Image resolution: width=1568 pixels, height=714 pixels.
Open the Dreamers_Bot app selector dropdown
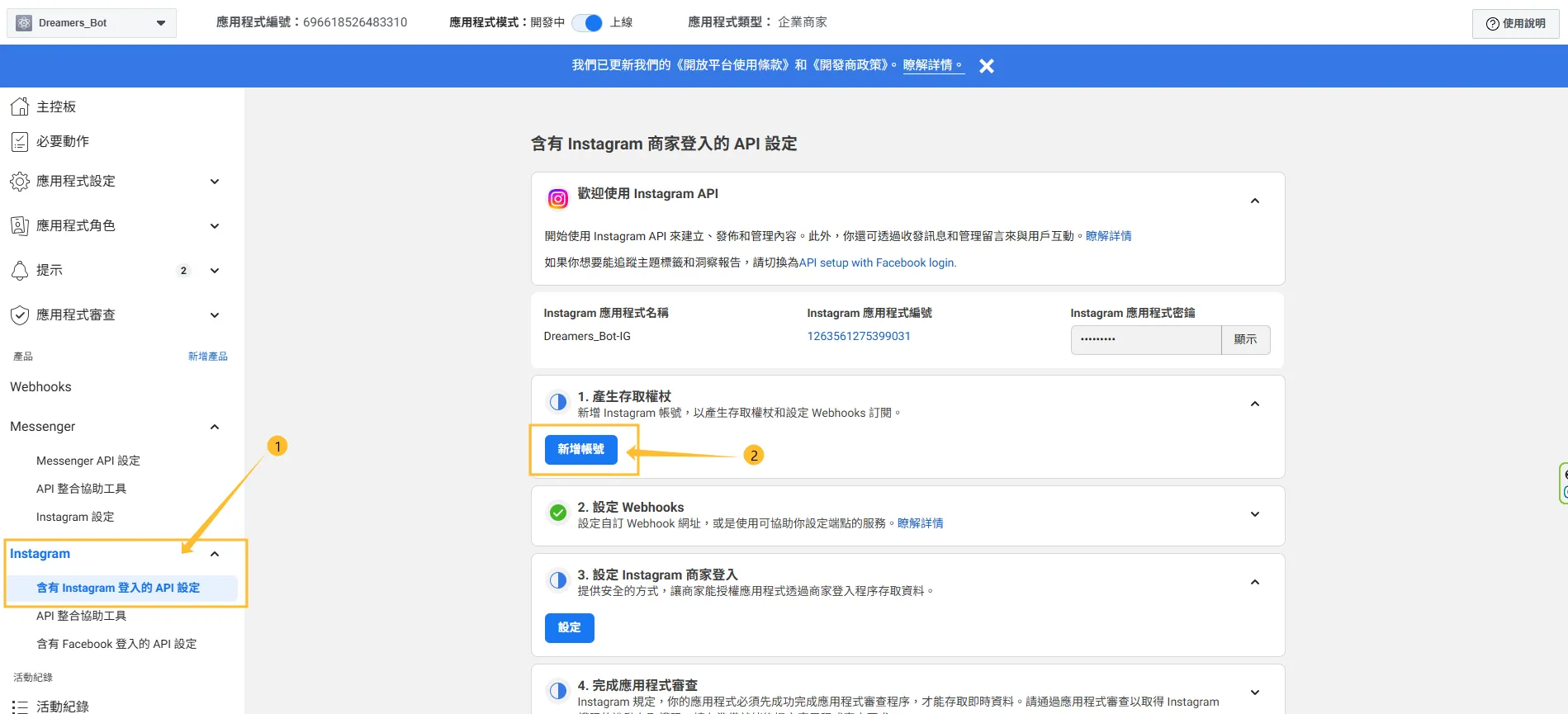[91, 23]
